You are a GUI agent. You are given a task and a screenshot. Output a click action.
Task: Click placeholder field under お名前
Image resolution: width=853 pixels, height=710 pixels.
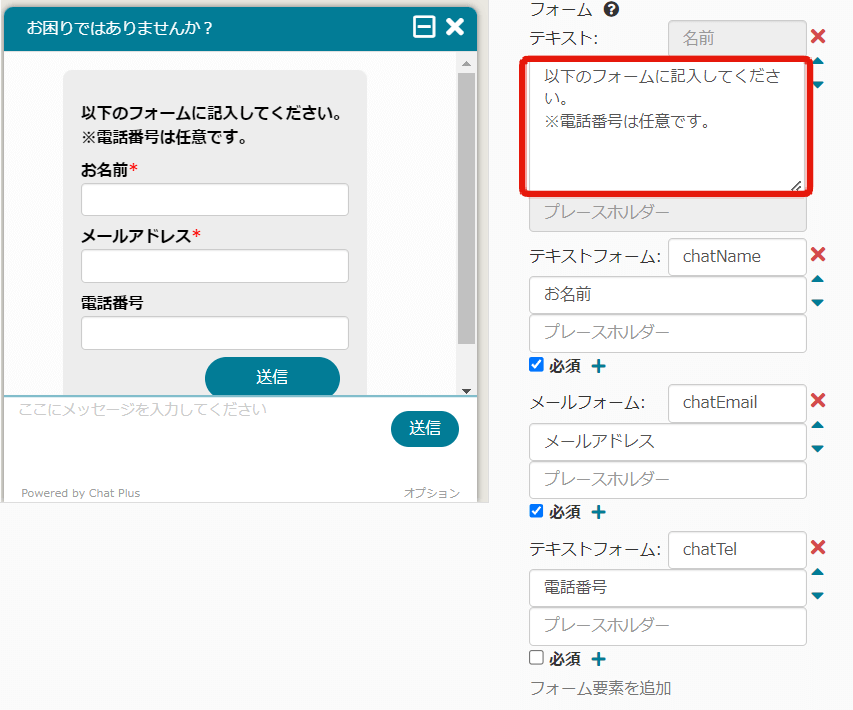[x=667, y=333]
